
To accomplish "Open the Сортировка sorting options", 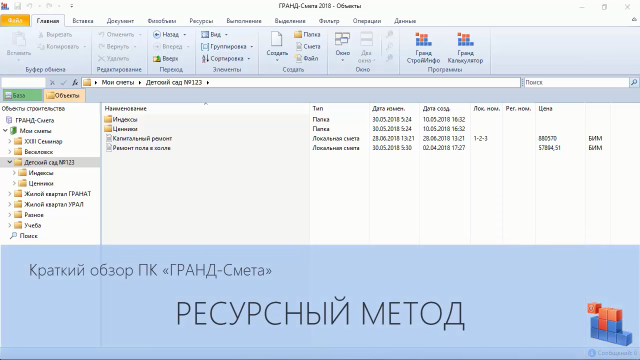I will pos(225,58).
